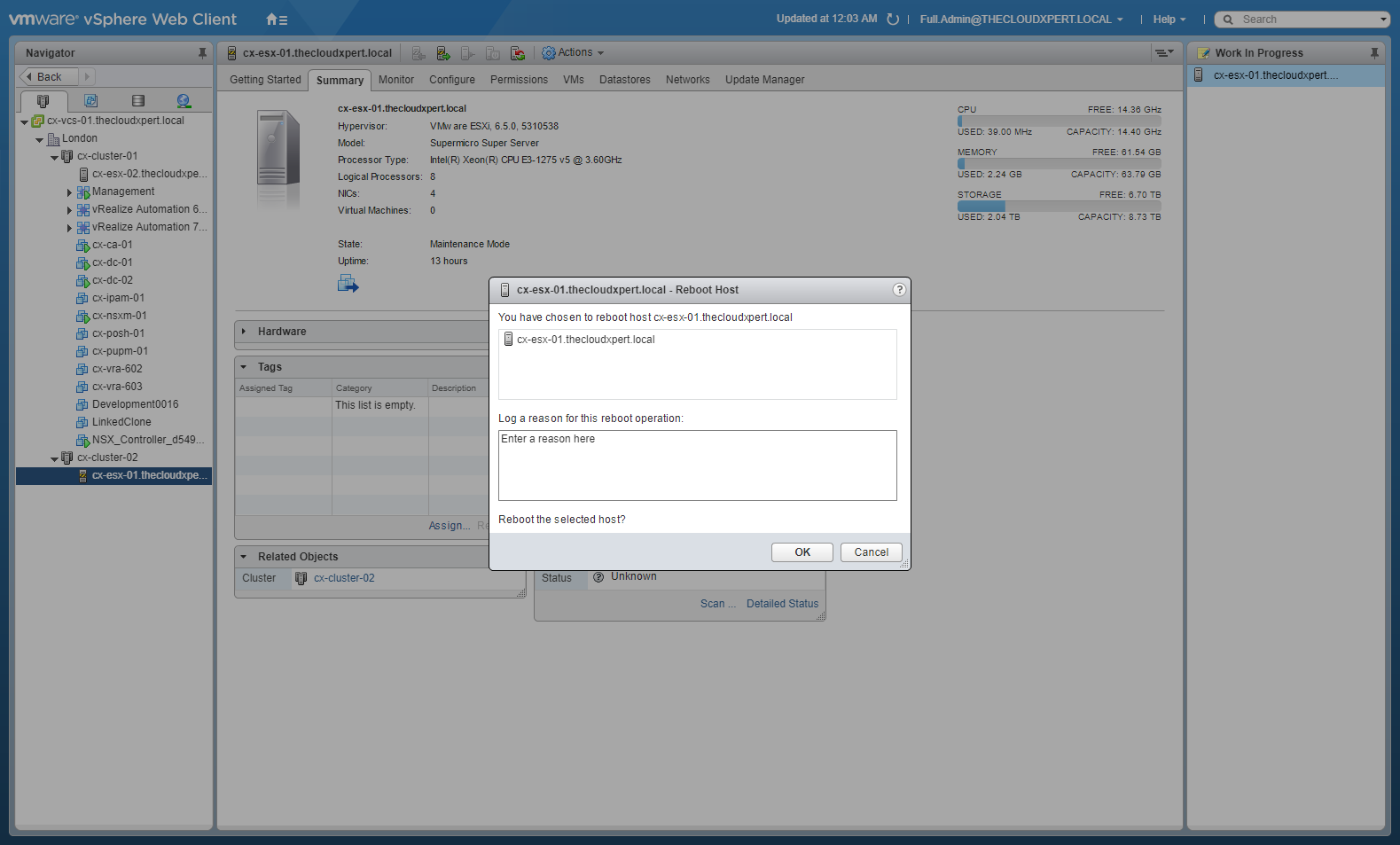Open the Full.Admin user account dropdown
1400x845 pixels.
point(1021,20)
